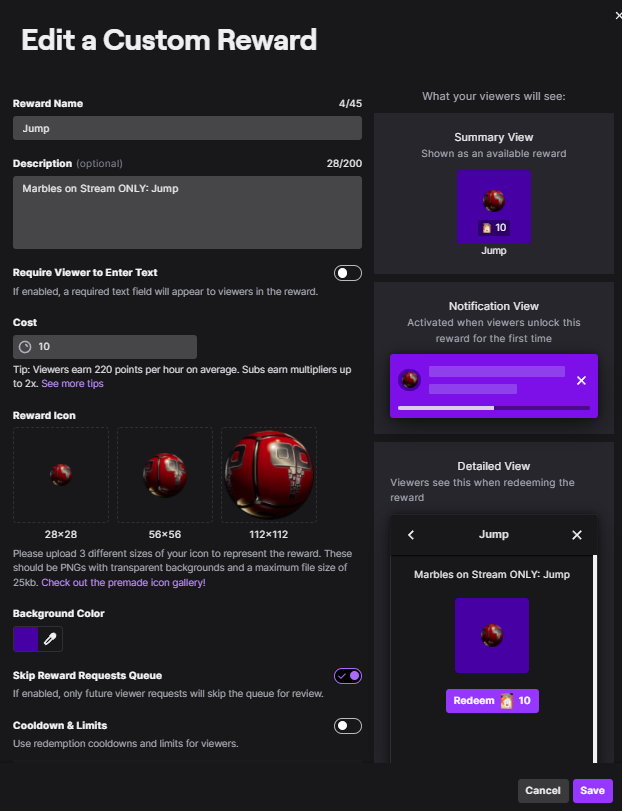The height and width of the screenshot is (811, 622).
Task: Dismiss the notification preview with X
Action: pyautogui.click(x=581, y=381)
